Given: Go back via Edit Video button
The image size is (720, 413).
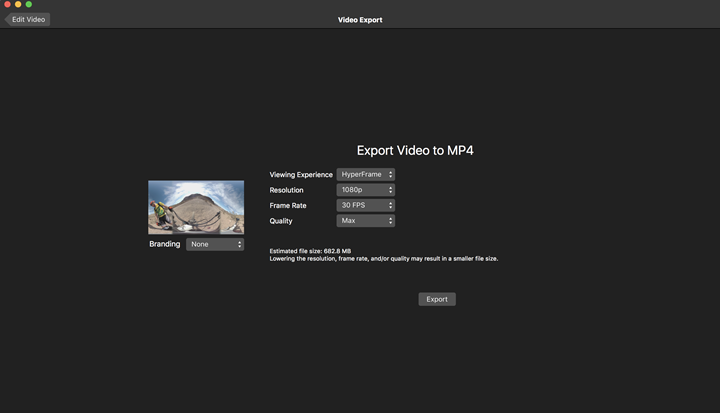Looking at the screenshot, I should [27, 19].
